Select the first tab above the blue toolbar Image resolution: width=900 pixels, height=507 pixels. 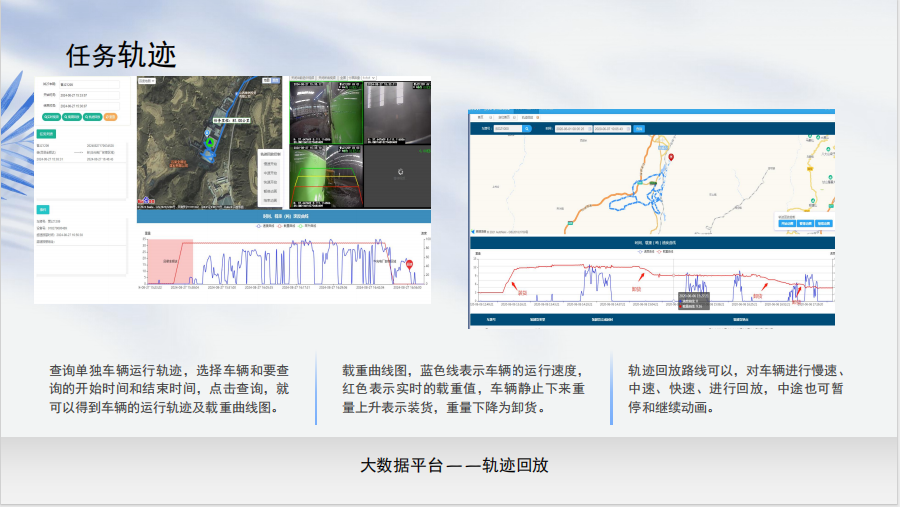tap(479, 115)
